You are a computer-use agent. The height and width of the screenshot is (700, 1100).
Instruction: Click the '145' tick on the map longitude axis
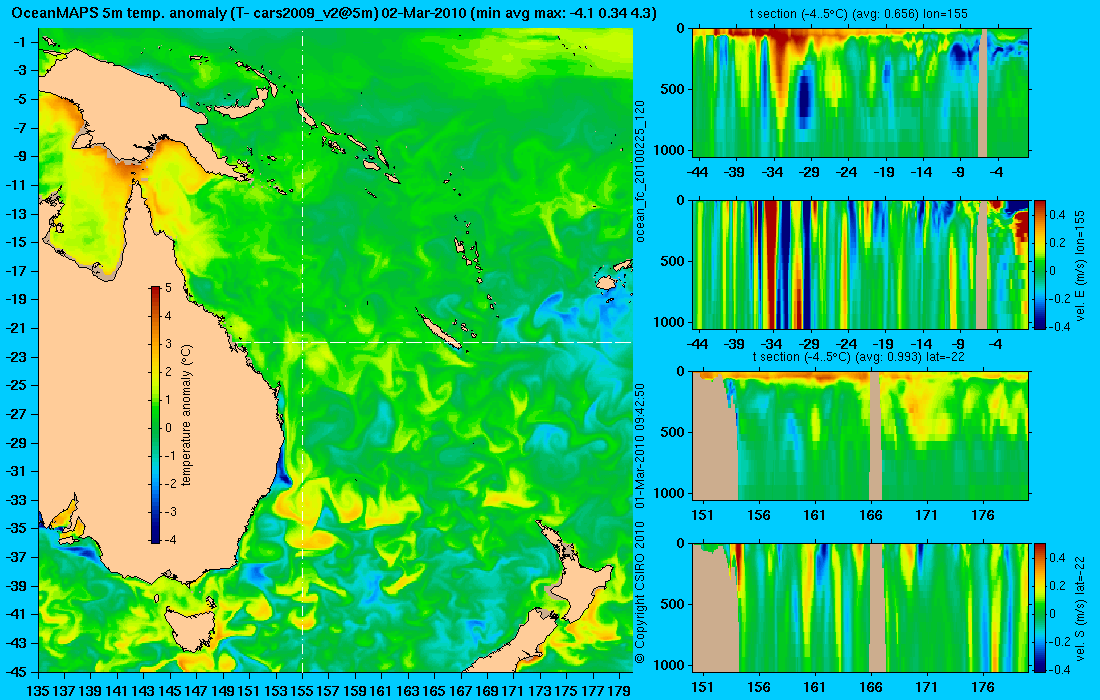[170, 691]
